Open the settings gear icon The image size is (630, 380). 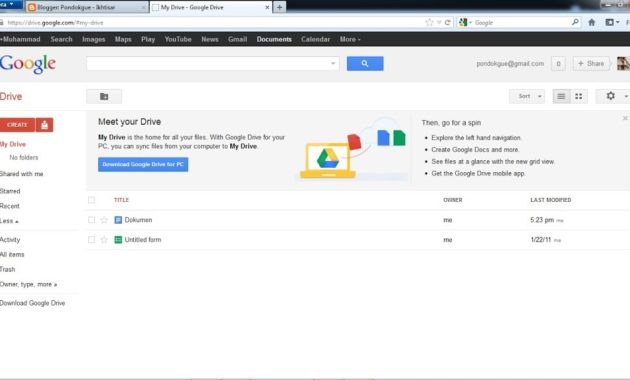610,96
